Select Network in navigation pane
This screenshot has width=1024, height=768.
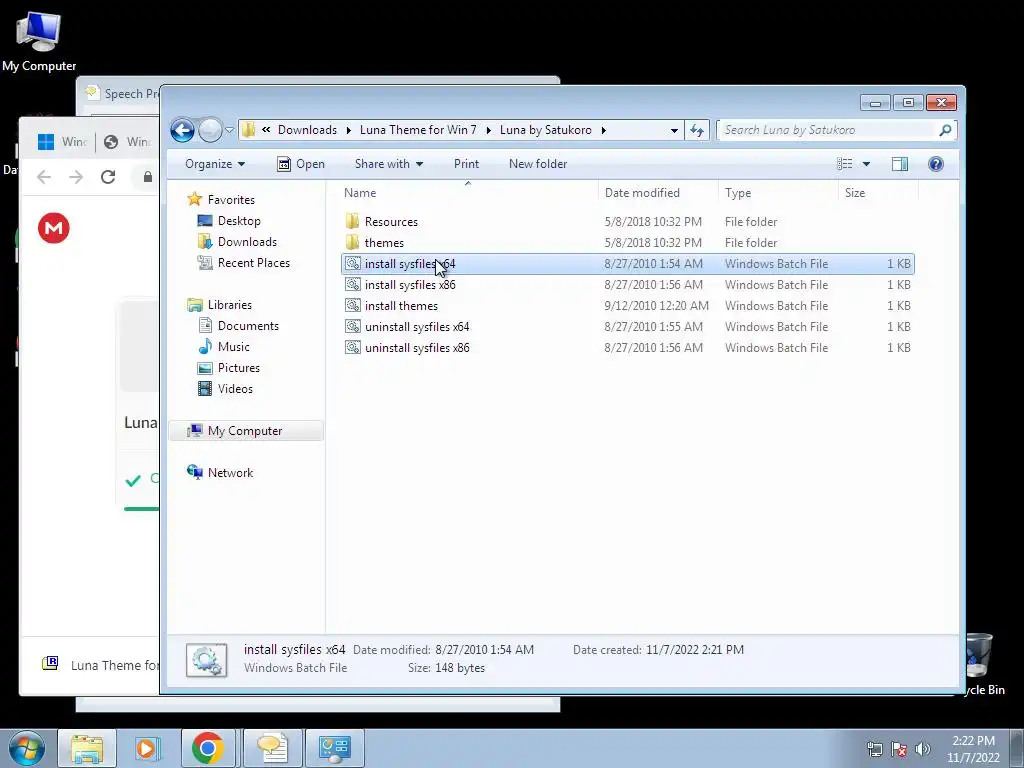tap(230, 473)
